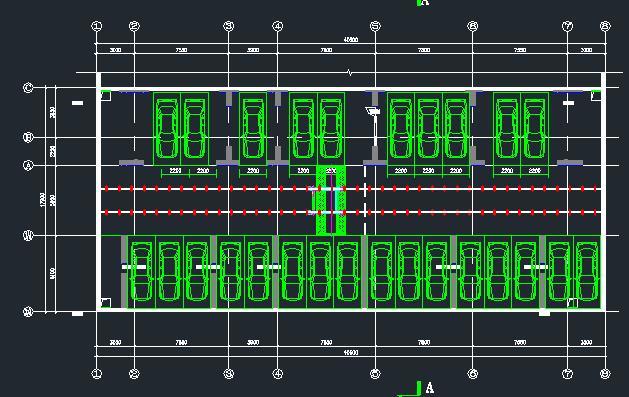Select axis bubble B on the left side
629x397 pixels.
point(28,138)
